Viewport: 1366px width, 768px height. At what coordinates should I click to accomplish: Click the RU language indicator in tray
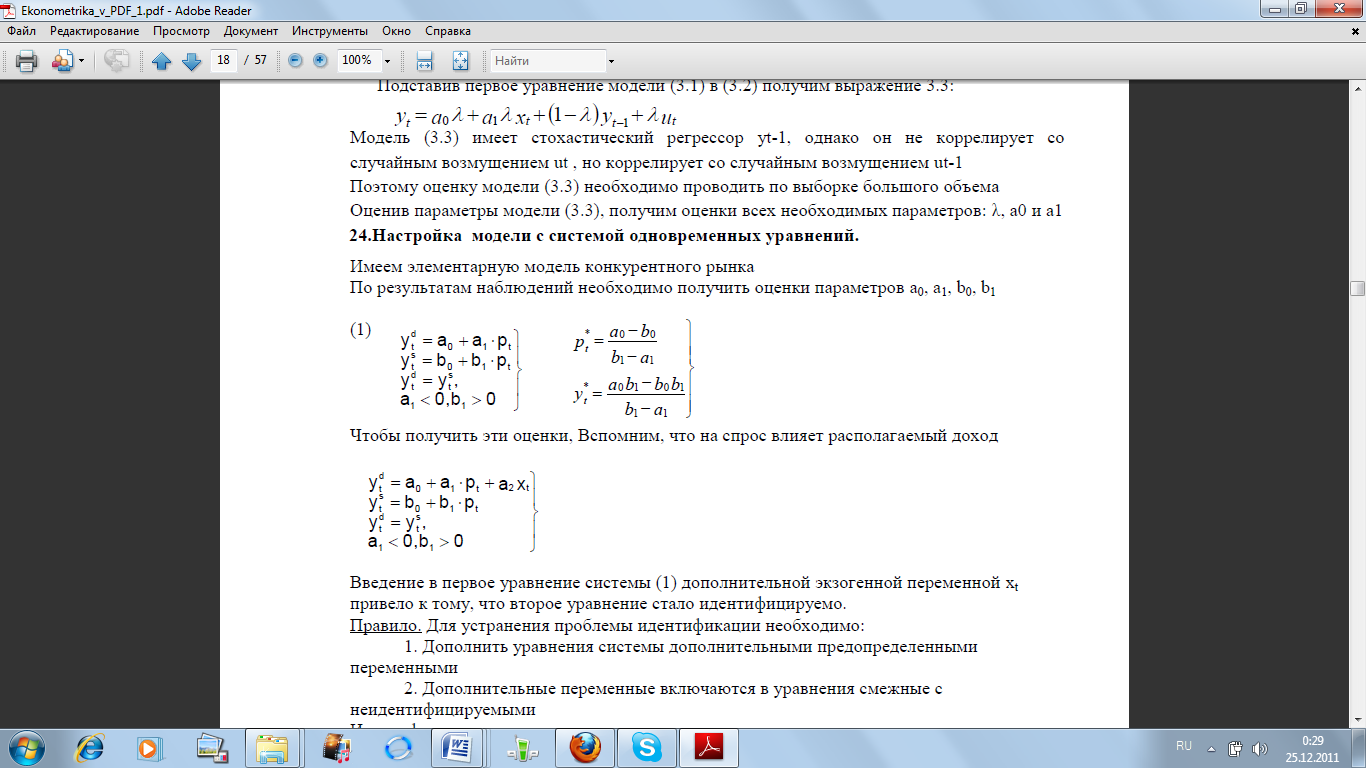click(x=1184, y=747)
